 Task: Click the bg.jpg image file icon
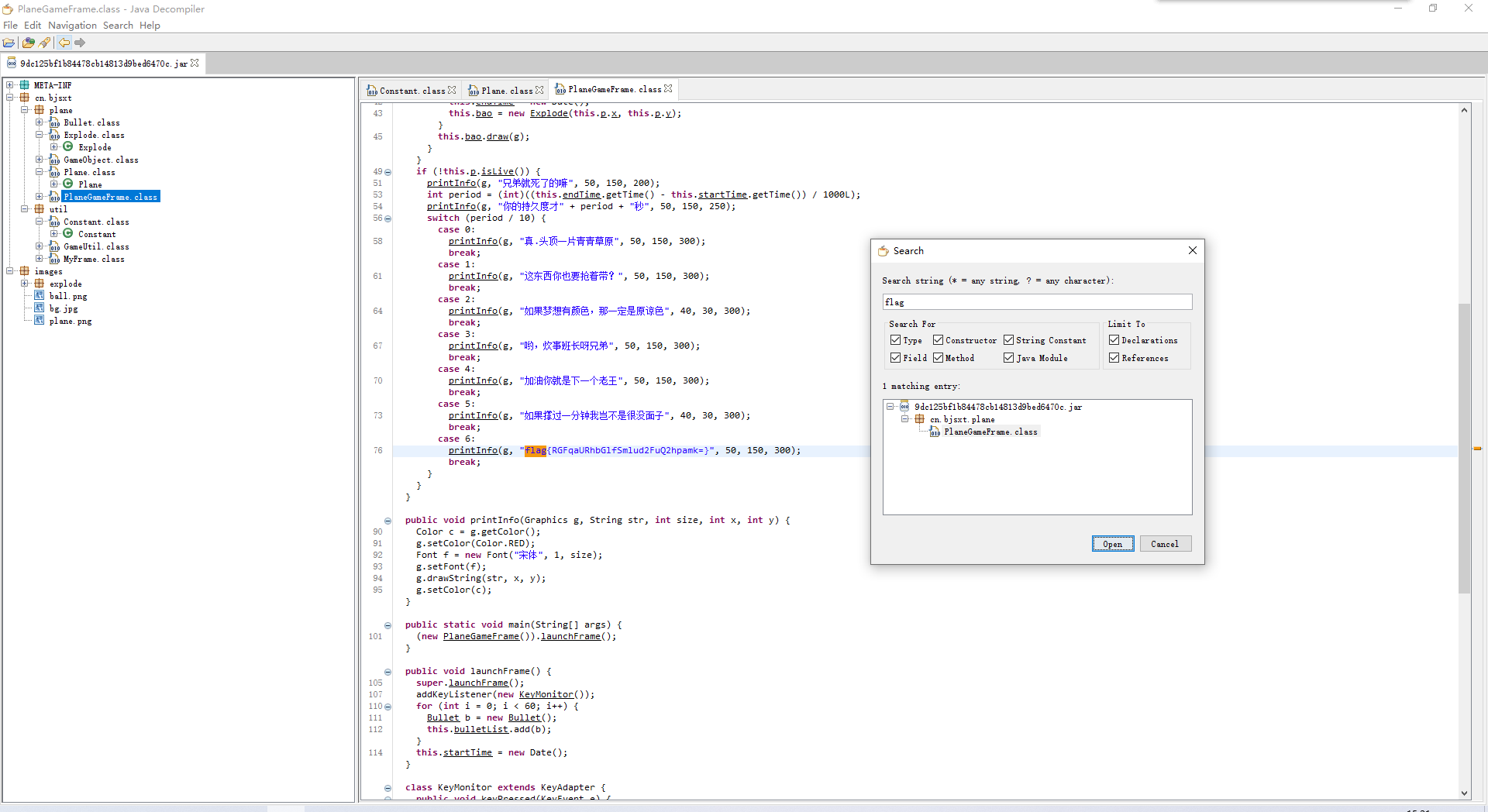pyautogui.click(x=40, y=308)
